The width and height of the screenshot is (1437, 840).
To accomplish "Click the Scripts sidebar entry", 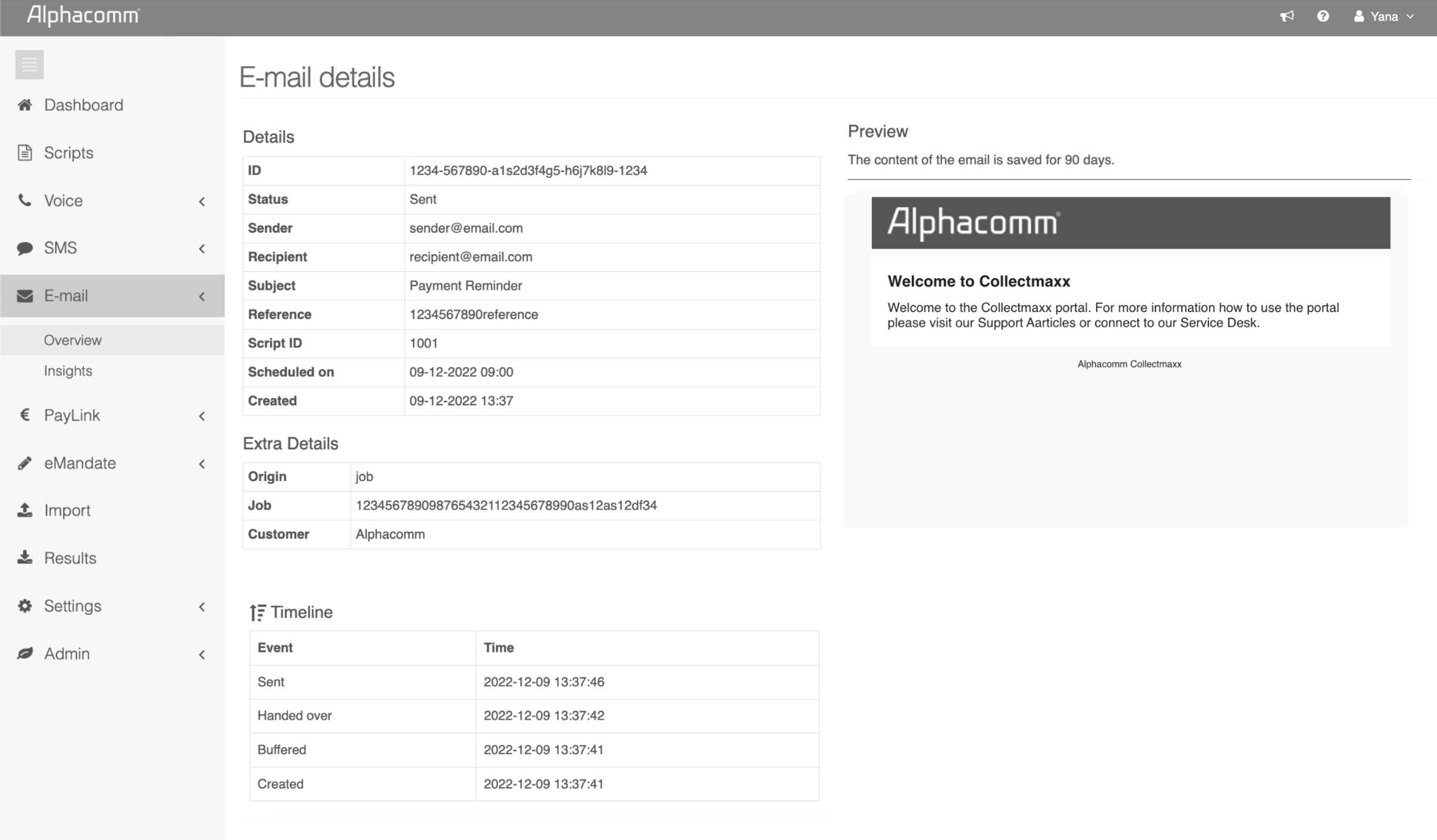I will [x=68, y=153].
